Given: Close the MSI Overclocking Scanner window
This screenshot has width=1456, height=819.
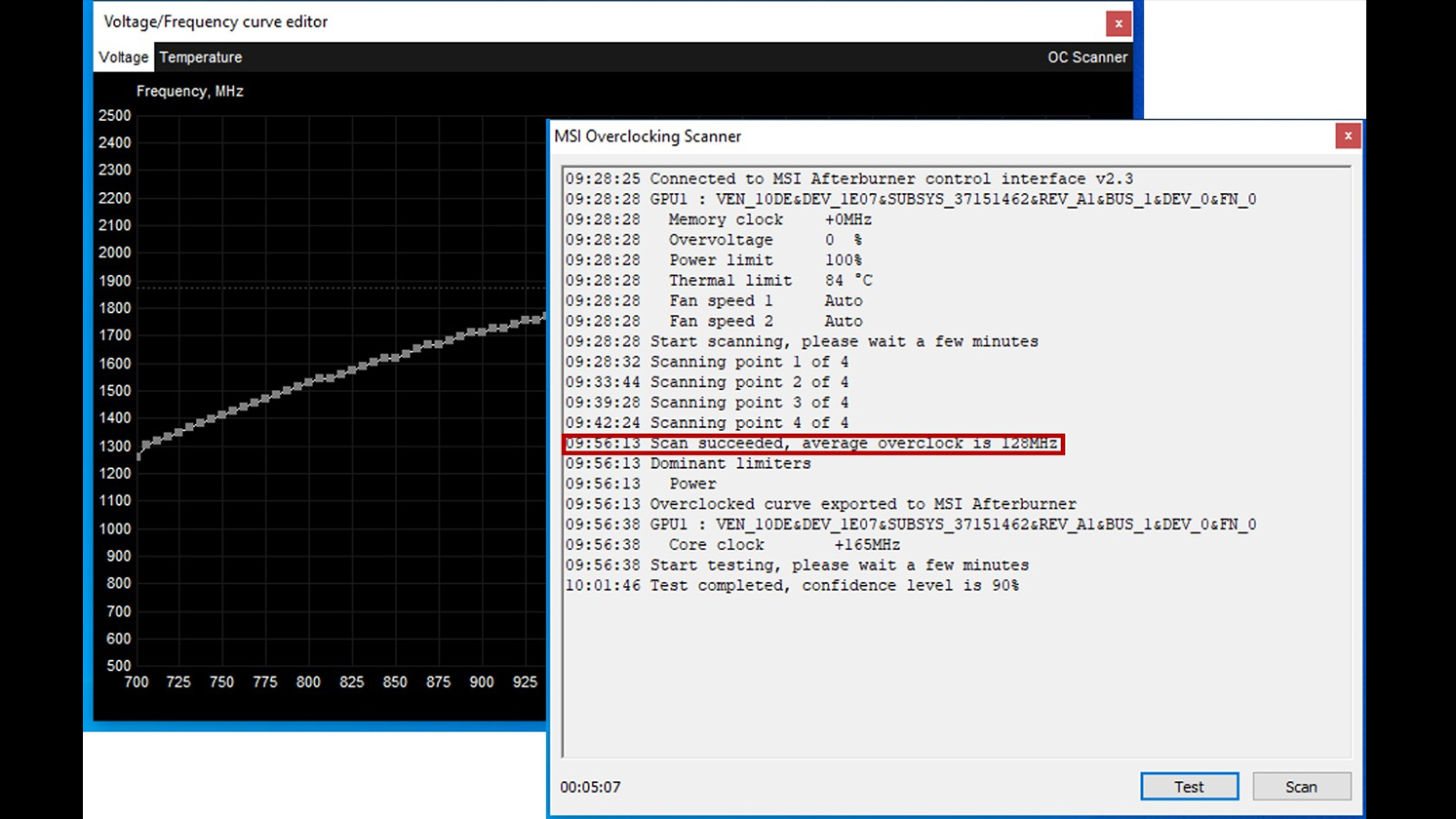Looking at the screenshot, I should [x=1347, y=136].
